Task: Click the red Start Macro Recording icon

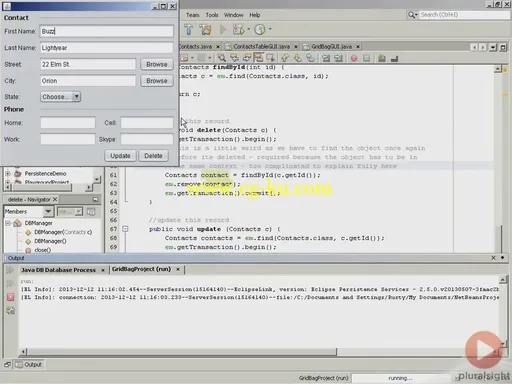Action: point(354,59)
